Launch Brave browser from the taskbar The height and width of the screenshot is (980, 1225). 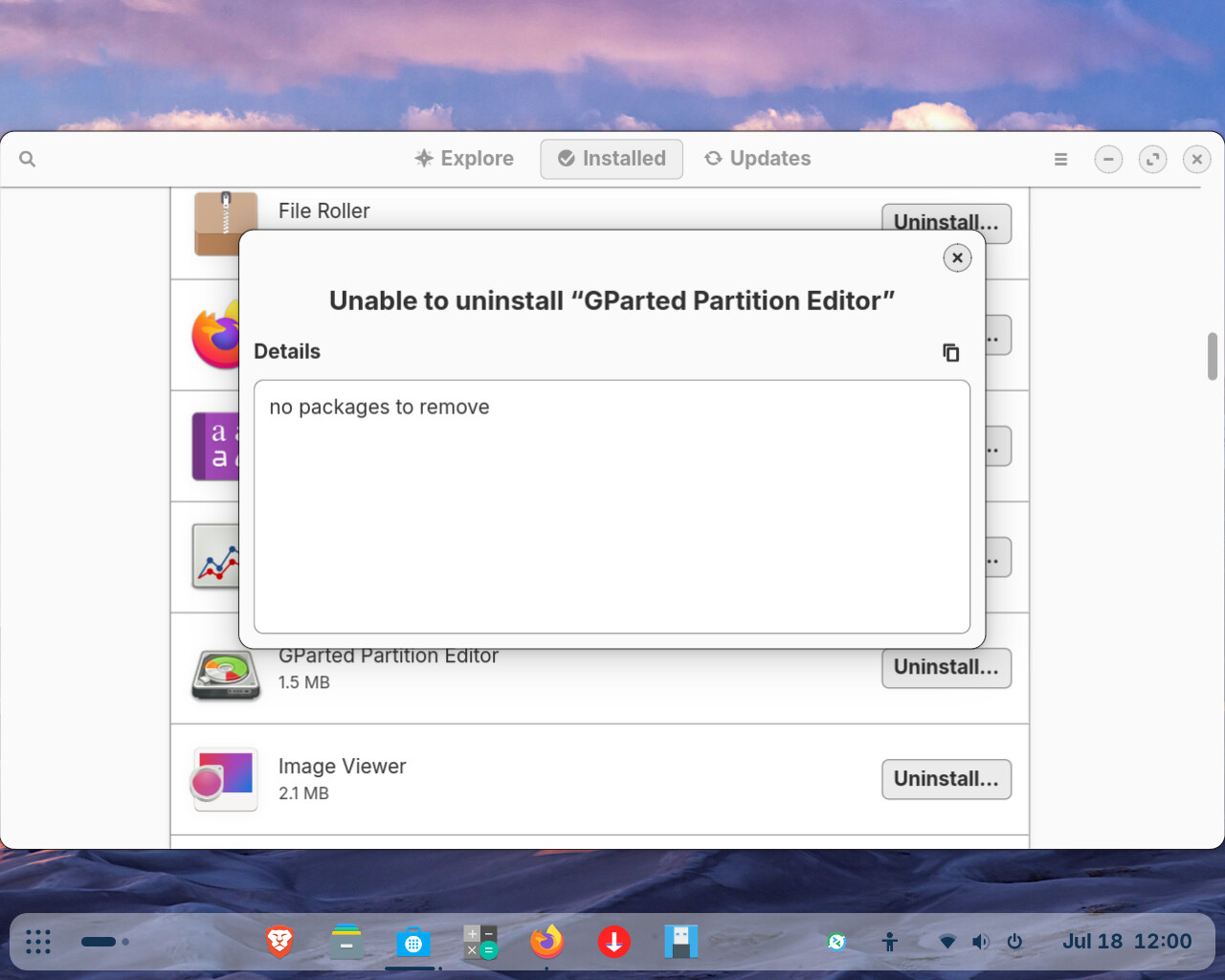point(279,942)
